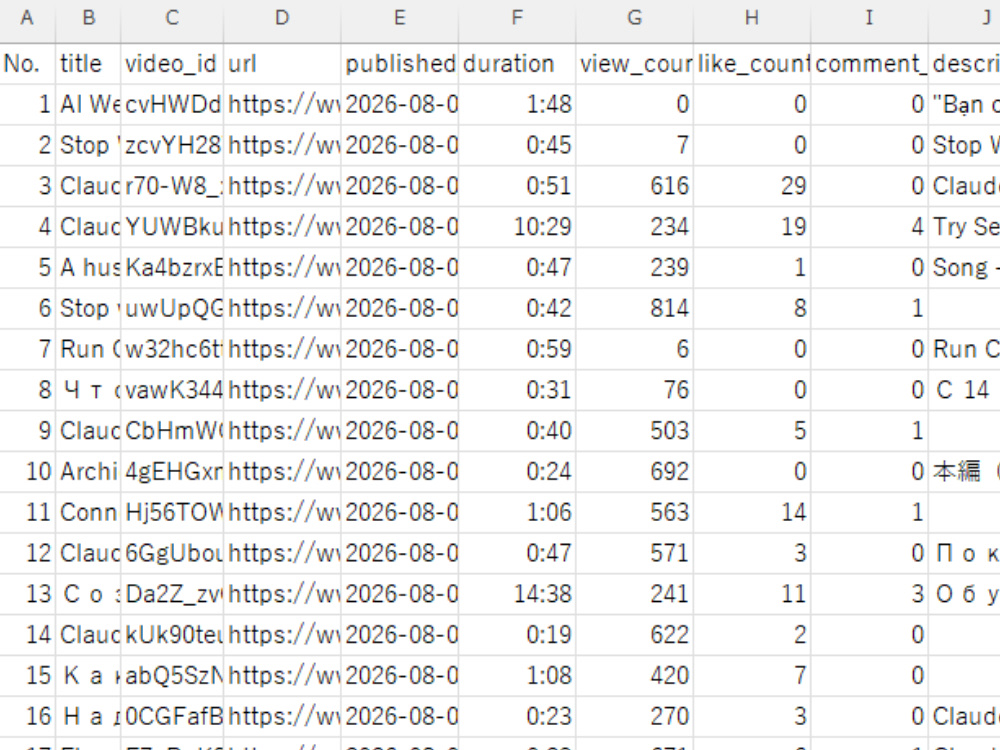Select the comment count cell showing 4
The width and height of the screenshot is (1000, 750).
869,226
